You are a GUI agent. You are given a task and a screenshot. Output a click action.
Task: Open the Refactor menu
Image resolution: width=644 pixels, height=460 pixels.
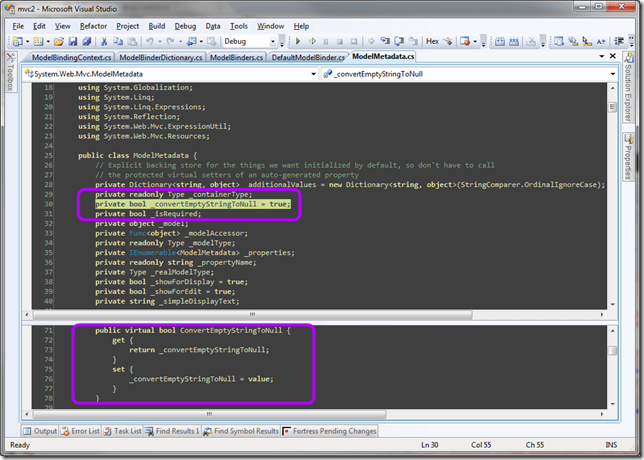pyautogui.click(x=93, y=26)
